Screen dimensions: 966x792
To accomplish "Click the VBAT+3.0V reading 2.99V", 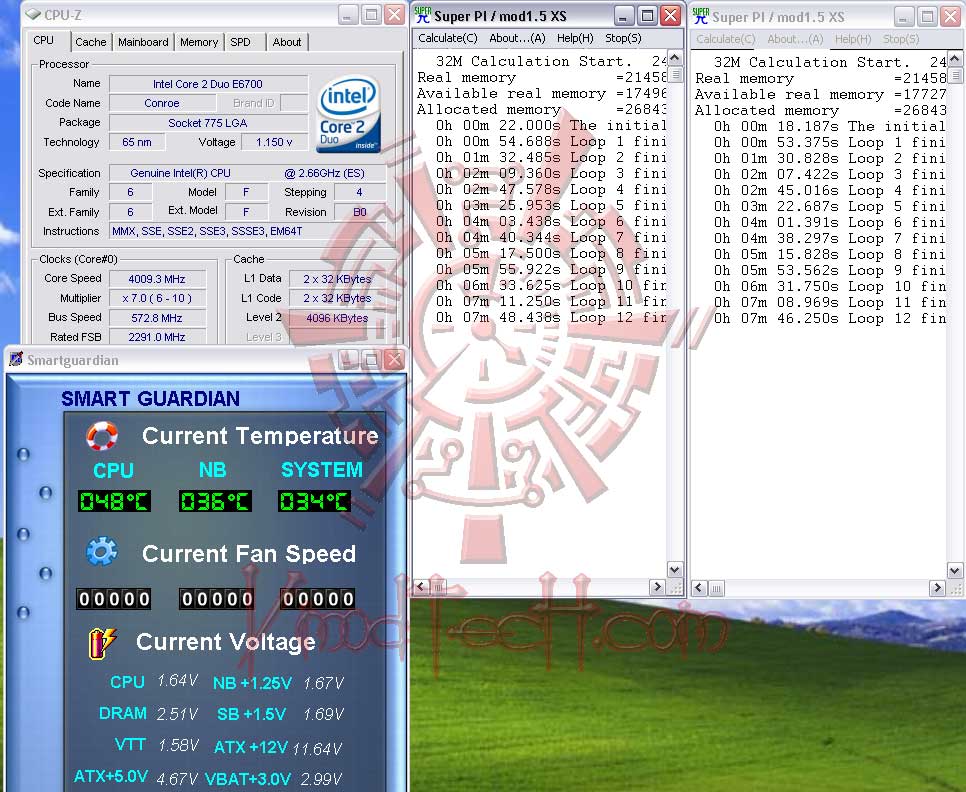I will (x=321, y=779).
